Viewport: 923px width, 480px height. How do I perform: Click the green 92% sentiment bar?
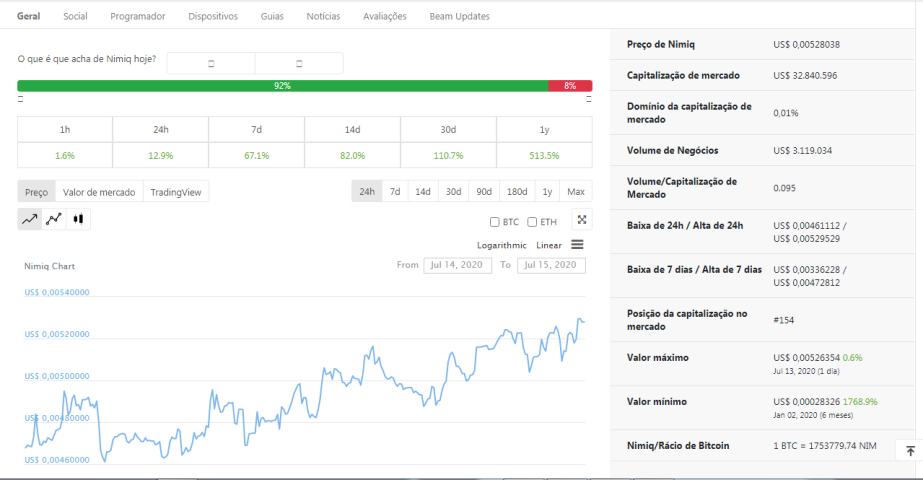[x=283, y=86]
